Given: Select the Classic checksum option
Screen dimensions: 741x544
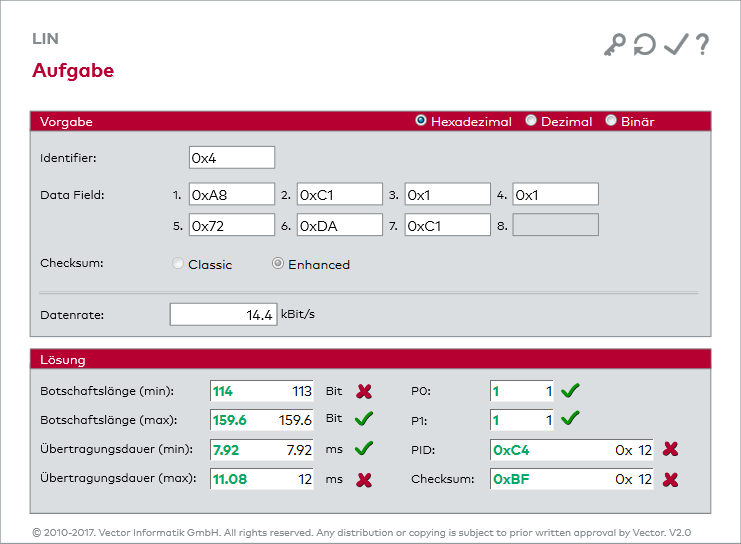Looking at the screenshot, I should 179,265.
